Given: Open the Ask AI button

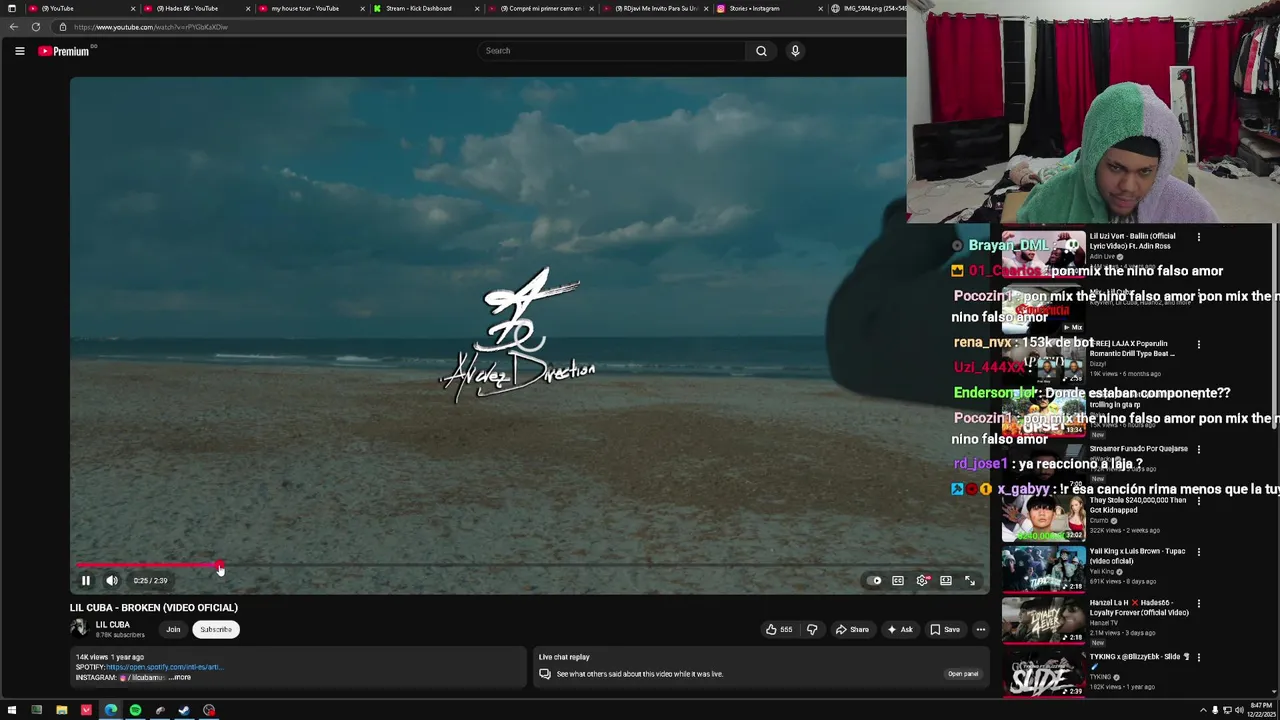Looking at the screenshot, I should [x=899, y=629].
